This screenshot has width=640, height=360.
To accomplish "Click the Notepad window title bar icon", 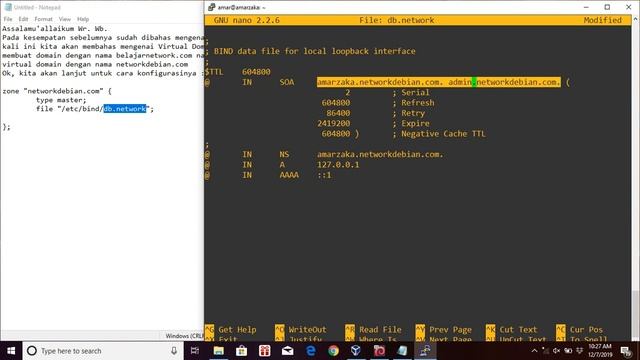I will click(8, 7).
